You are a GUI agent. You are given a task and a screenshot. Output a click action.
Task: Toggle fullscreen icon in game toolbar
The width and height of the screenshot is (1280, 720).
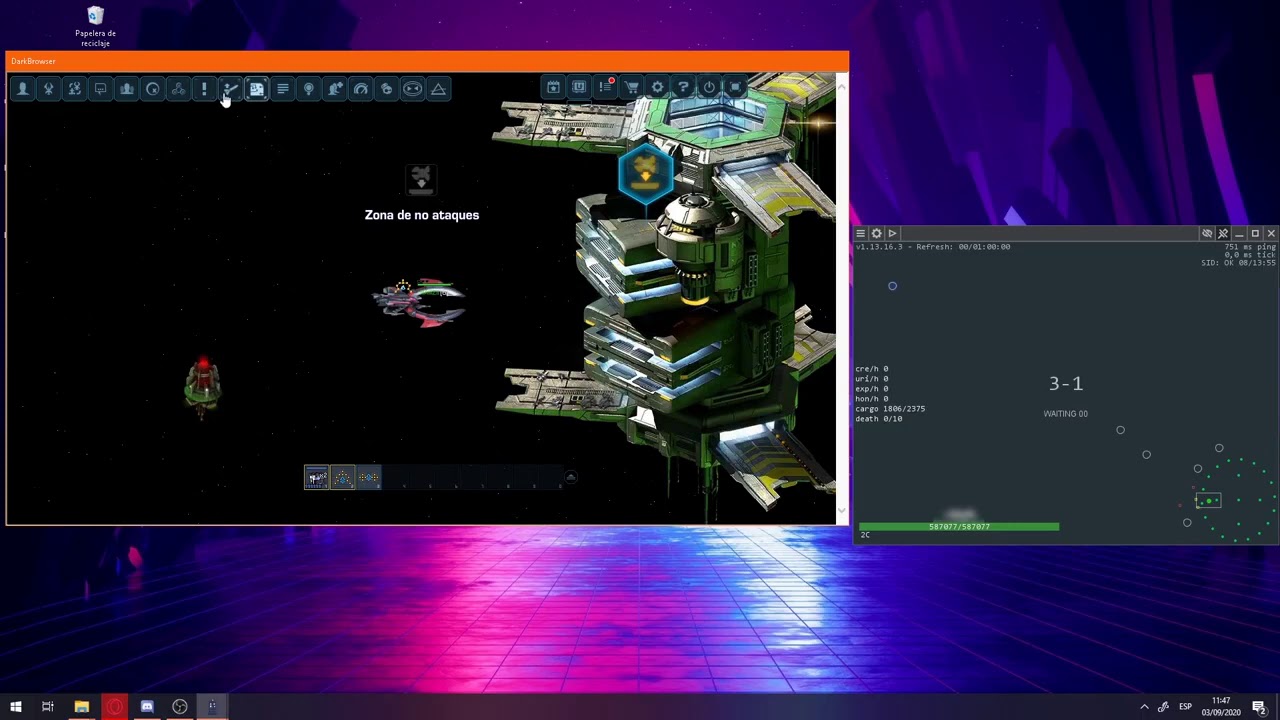(735, 87)
